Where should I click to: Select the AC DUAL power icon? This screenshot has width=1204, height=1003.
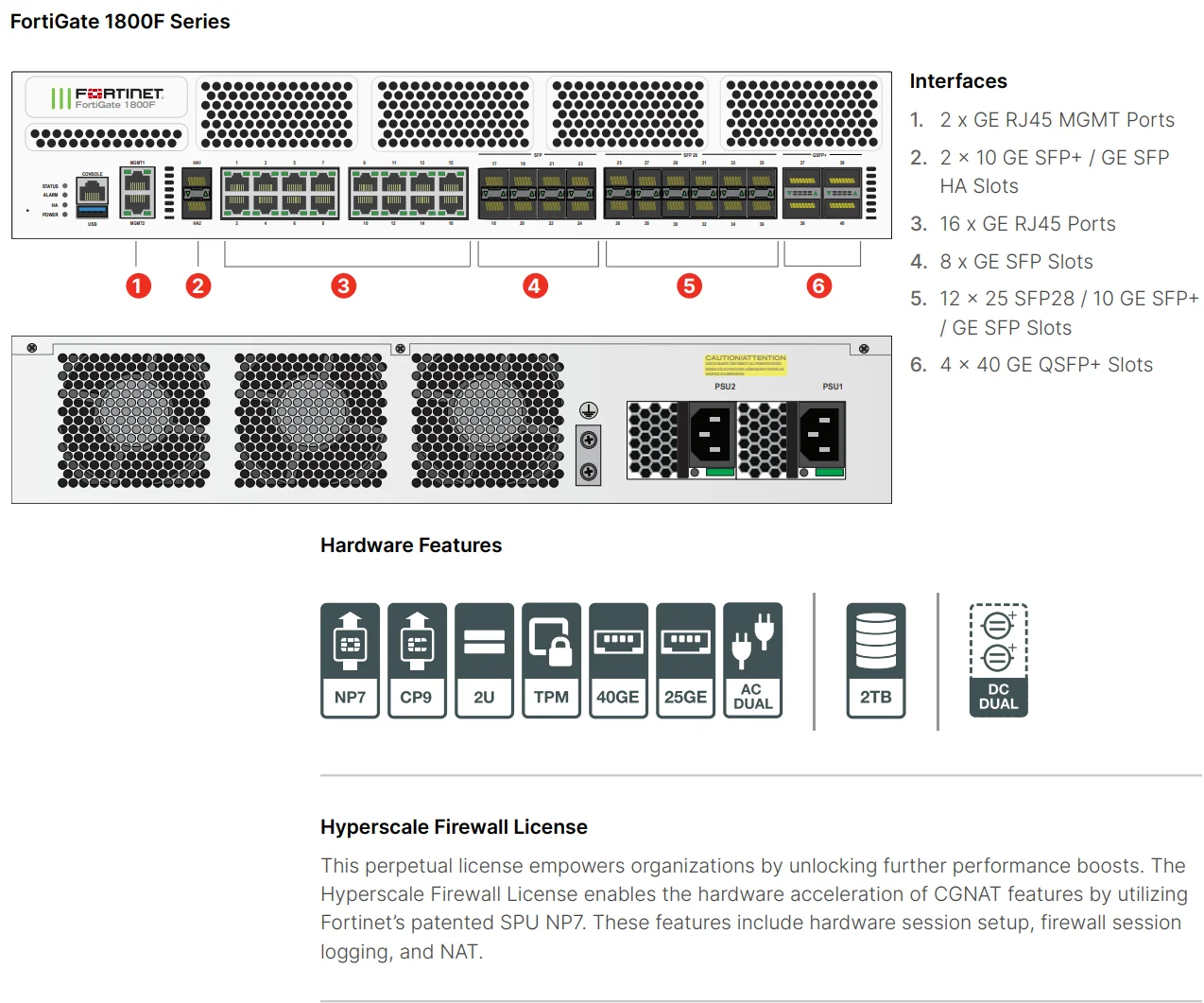[752, 660]
